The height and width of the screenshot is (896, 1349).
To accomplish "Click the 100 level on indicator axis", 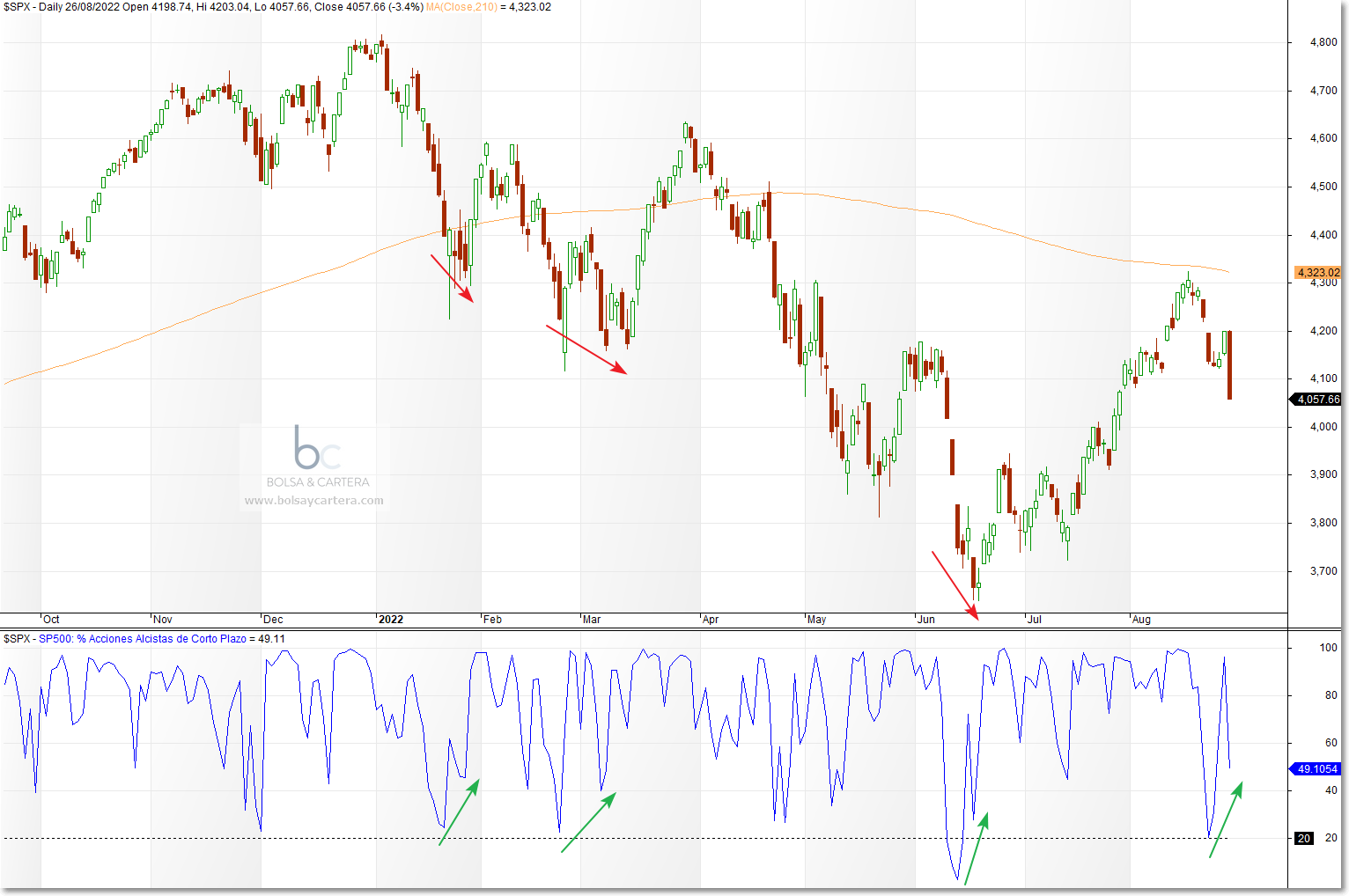I will (1328, 648).
